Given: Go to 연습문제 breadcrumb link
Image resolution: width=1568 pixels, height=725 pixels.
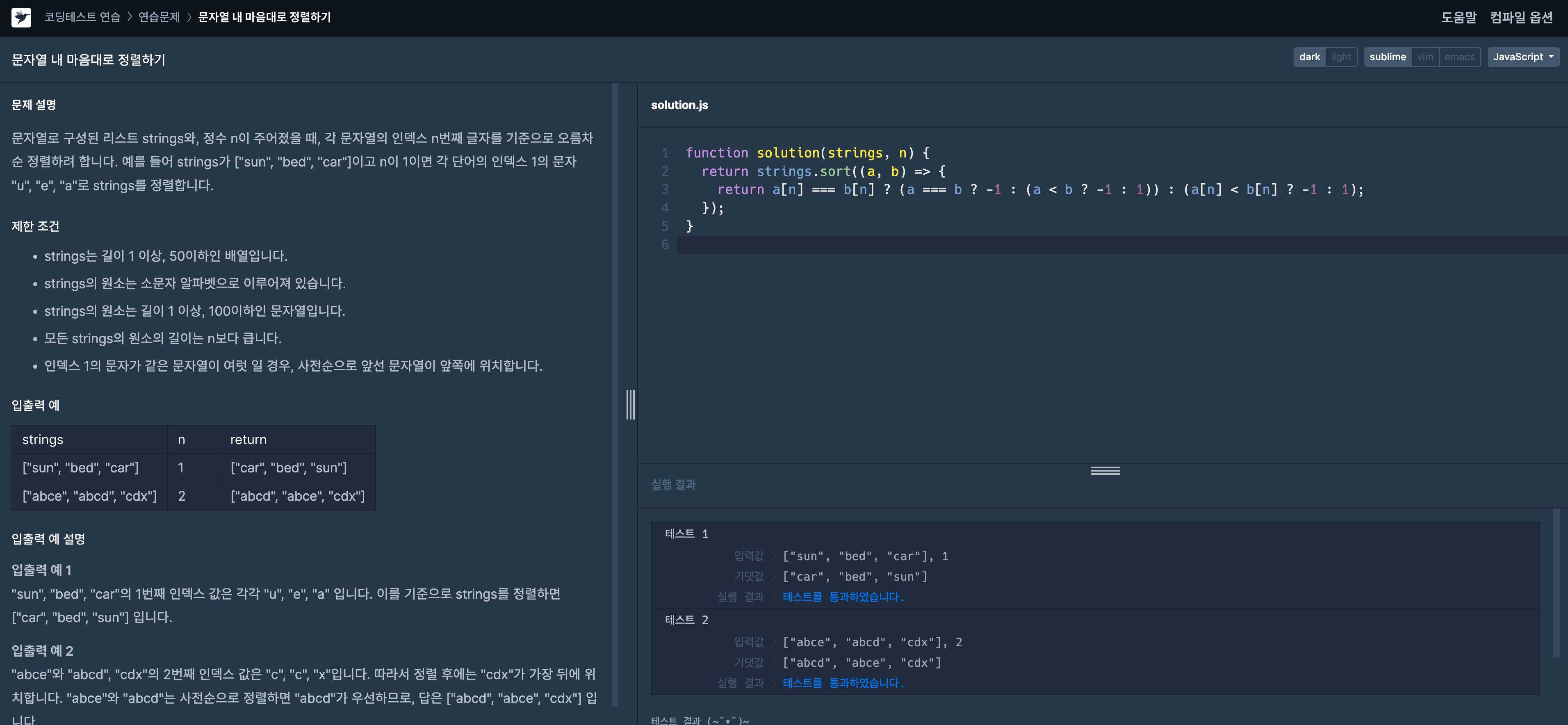Looking at the screenshot, I should click(159, 17).
